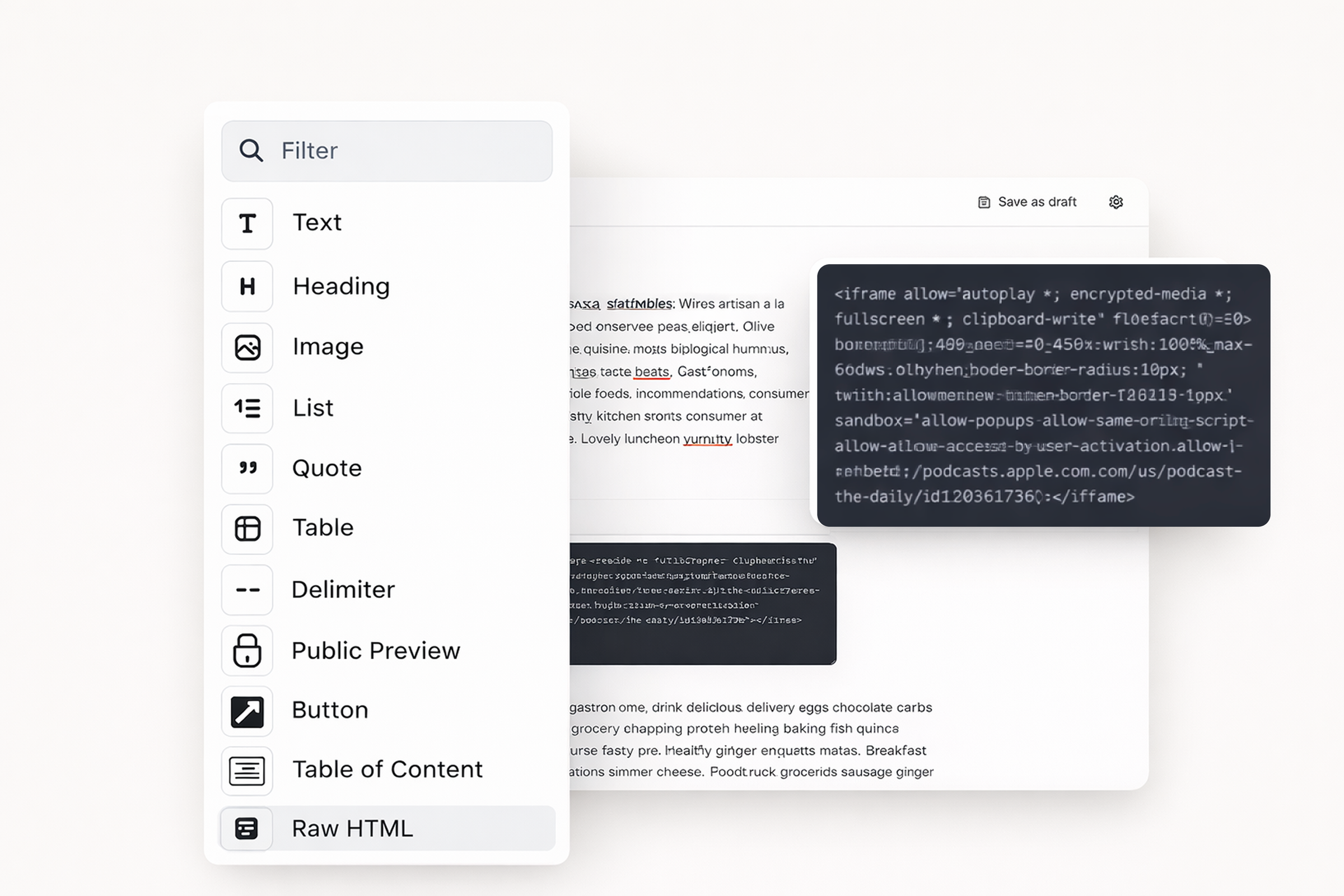This screenshot has width=1344, height=896.
Task: Click the Raw HTML menu item
Action: [352, 829]
